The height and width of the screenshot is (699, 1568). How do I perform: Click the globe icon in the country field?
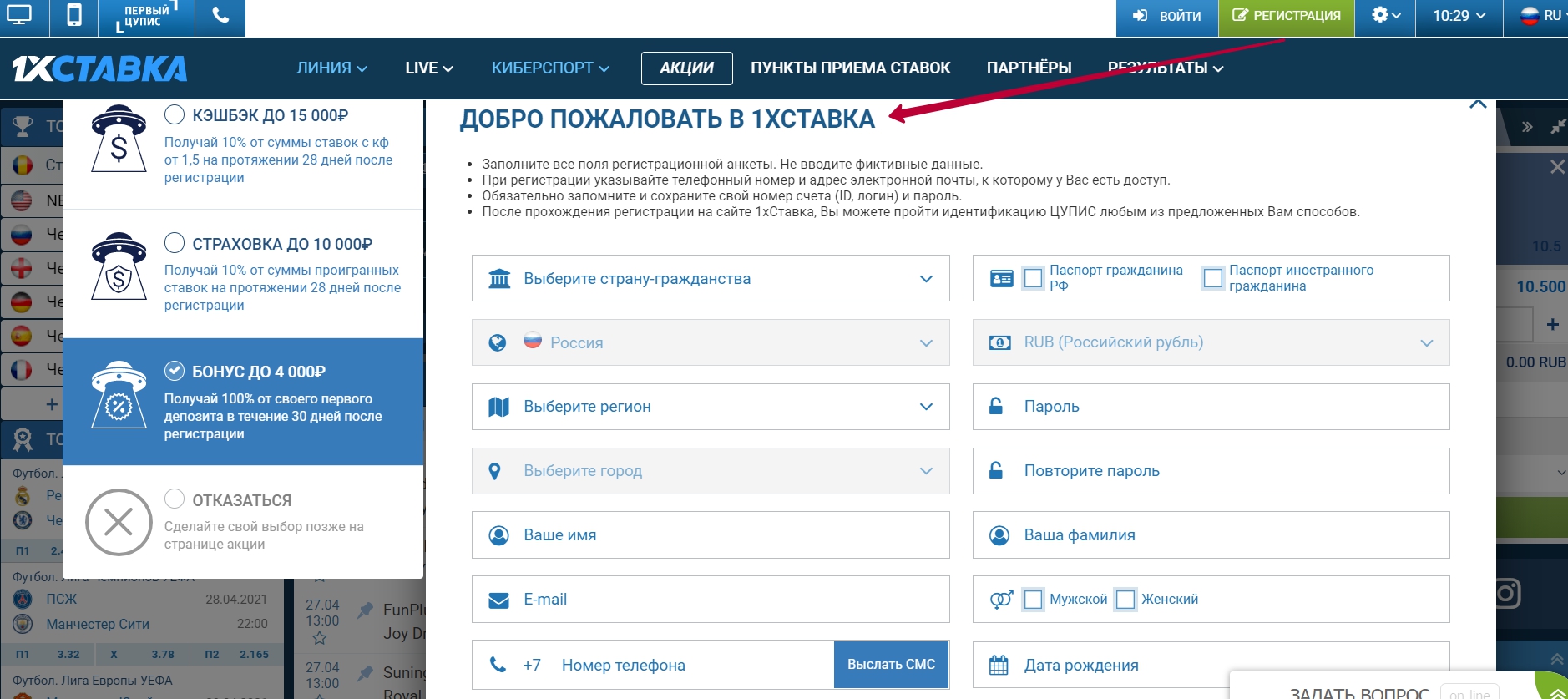coord(498,342)
